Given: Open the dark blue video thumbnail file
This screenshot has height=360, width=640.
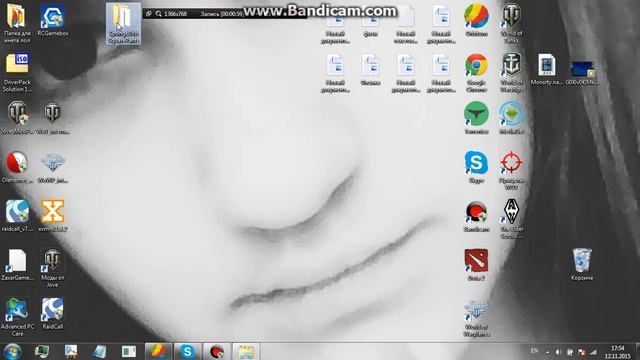Looking at the screenshot, I should [582, 73].
